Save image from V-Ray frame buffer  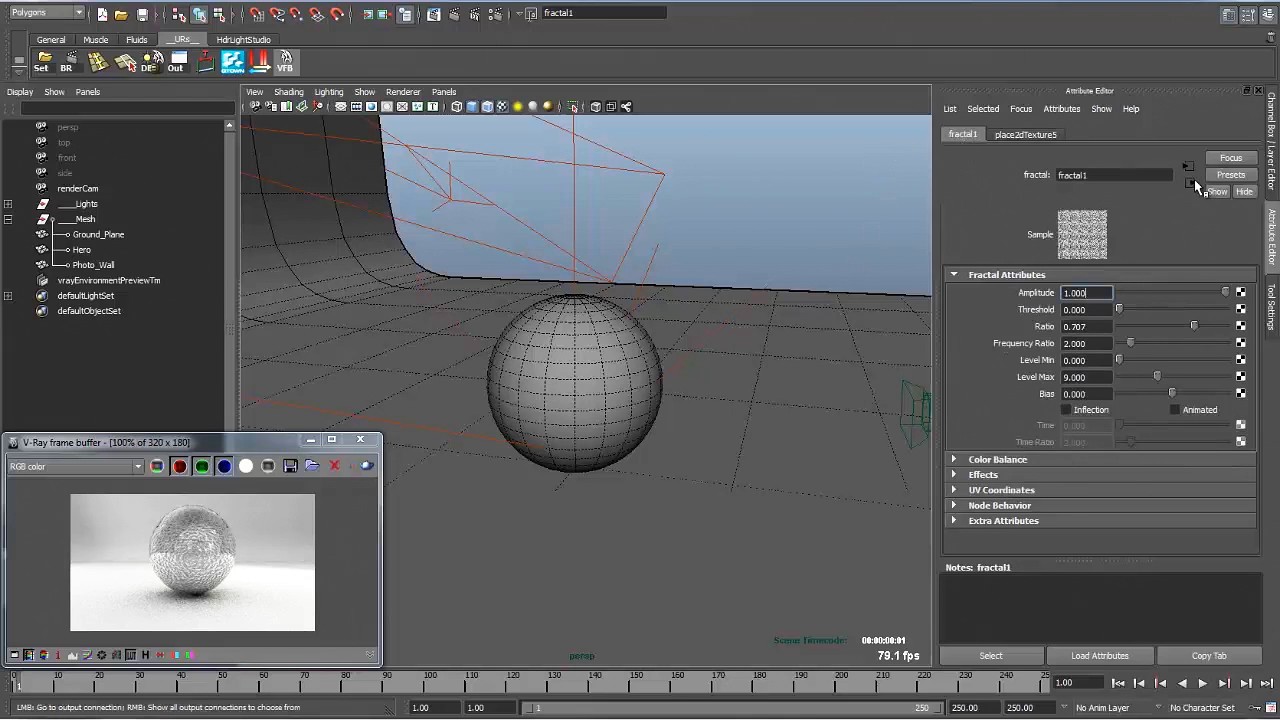tap(290, 466)
